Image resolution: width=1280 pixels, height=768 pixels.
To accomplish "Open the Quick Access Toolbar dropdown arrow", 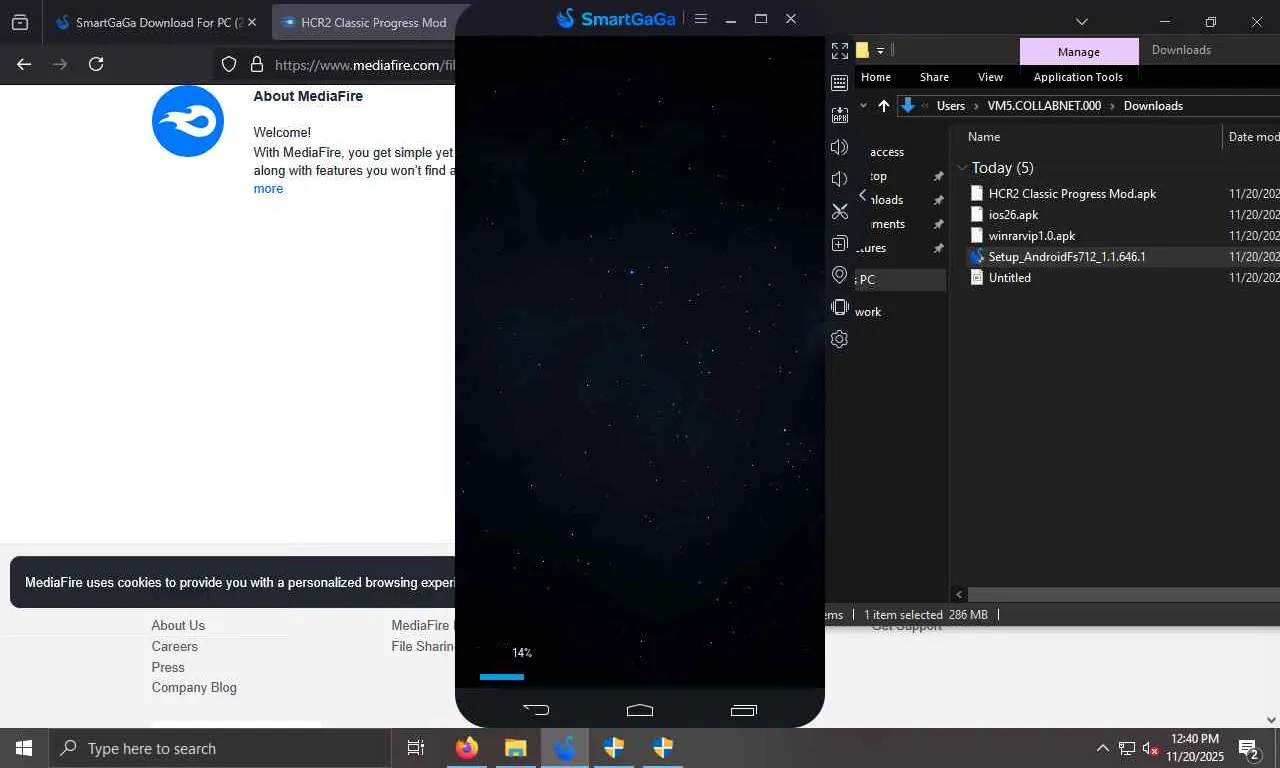I will tap(880, 51).
